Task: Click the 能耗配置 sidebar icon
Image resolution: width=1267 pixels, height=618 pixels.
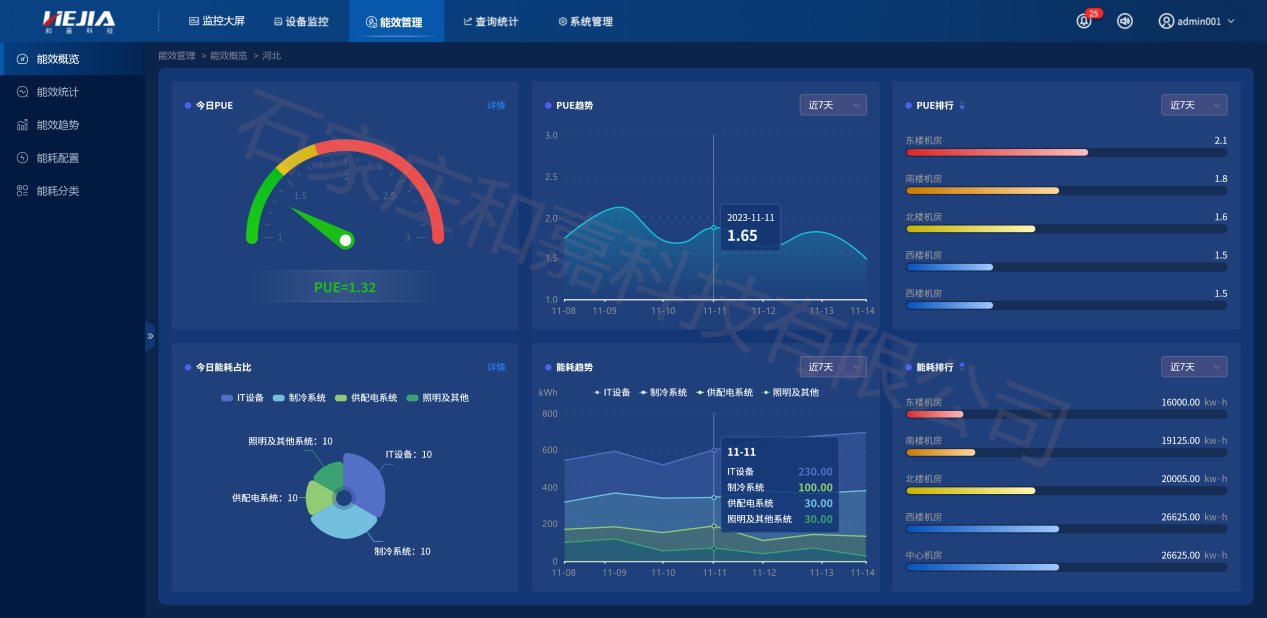Action: tap(22, 158)
